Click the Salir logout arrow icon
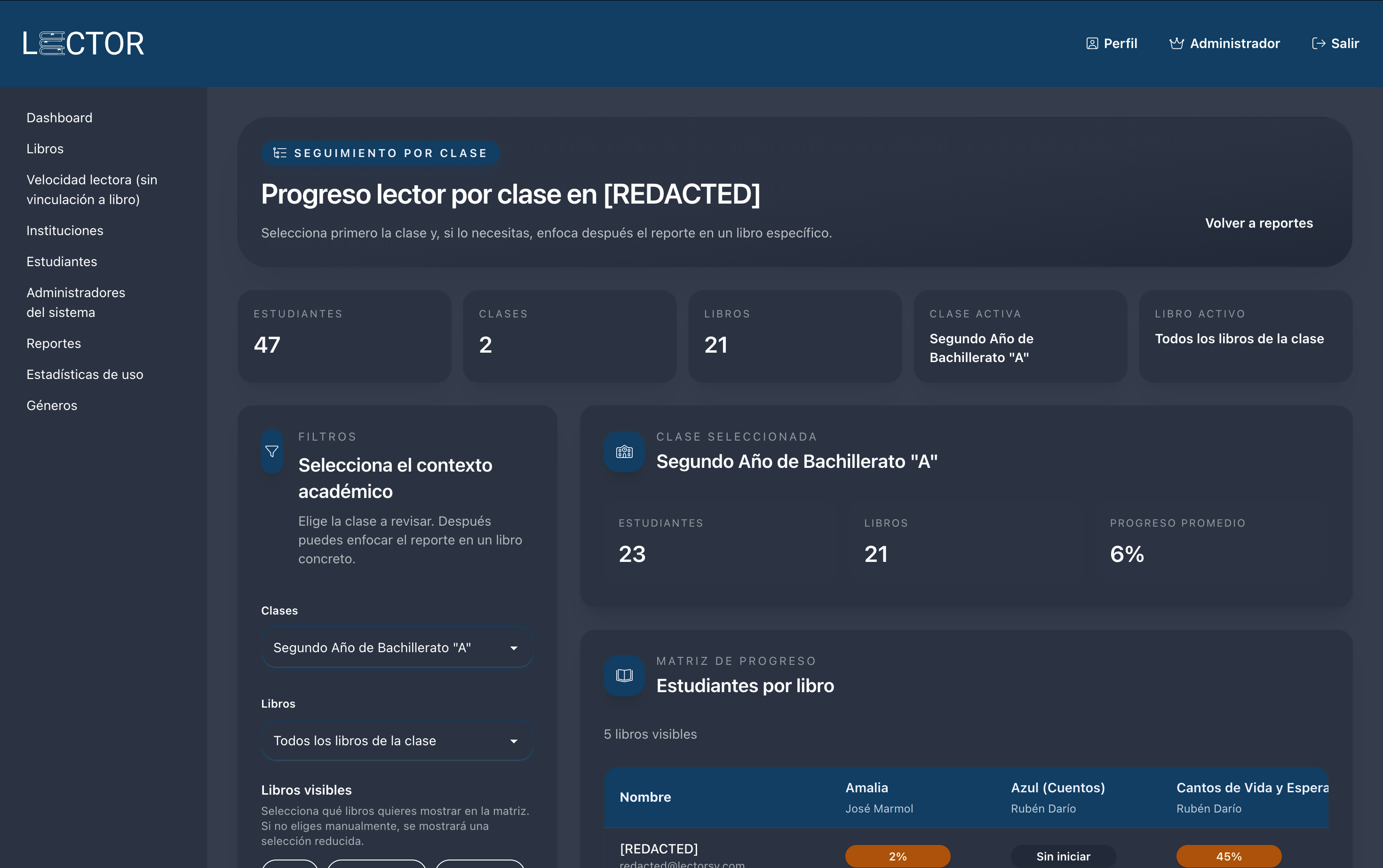The height and width of the screenshot is (868, 1383). pos(1319,44)
